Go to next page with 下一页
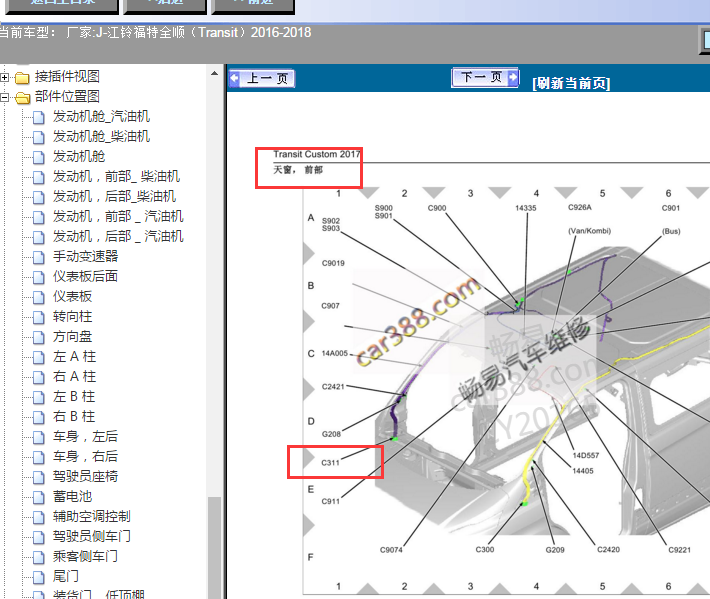 (x=485, y=77)
